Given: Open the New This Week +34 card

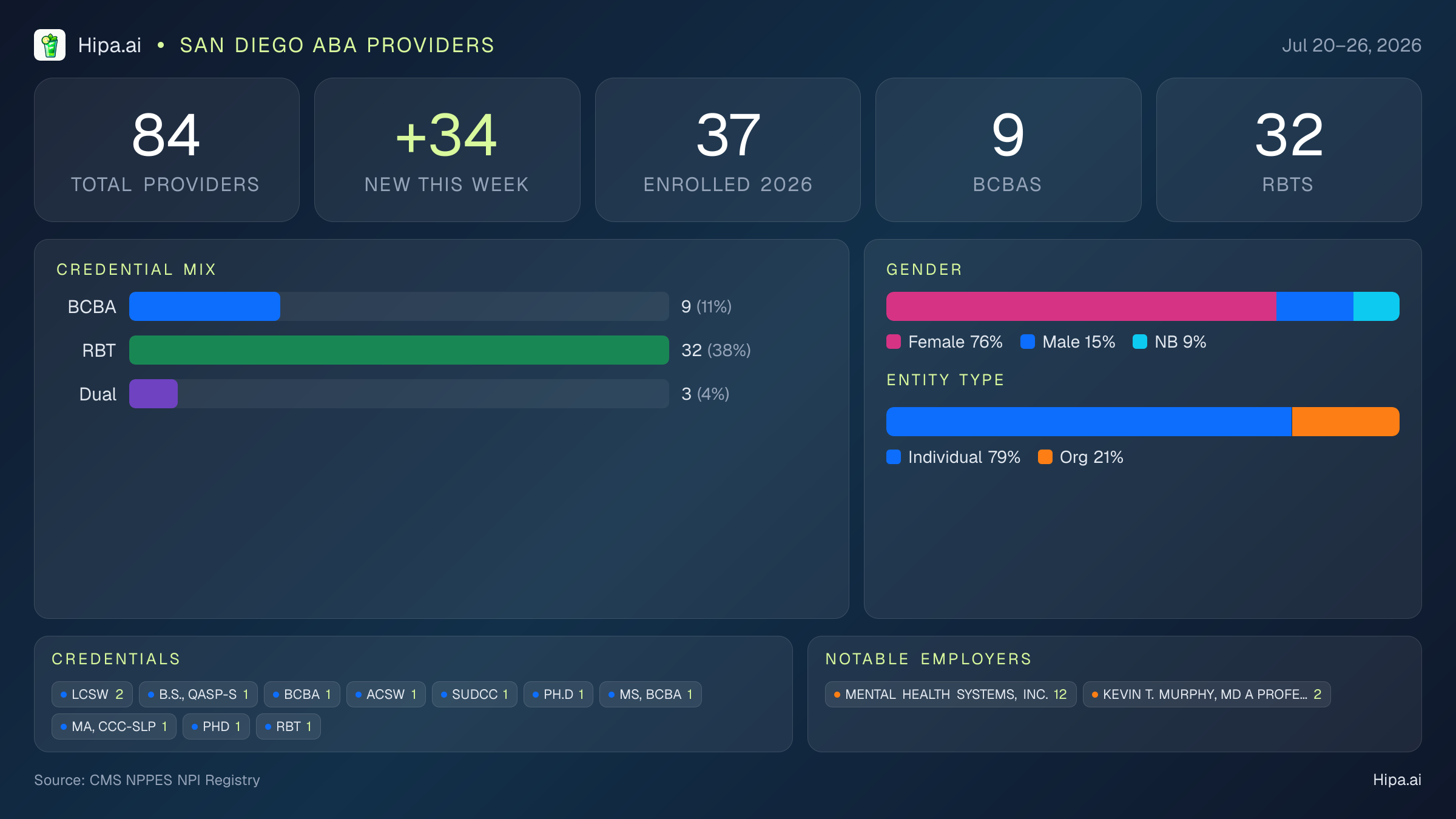Looking at the screenshot, I should [x=447, y=150].
